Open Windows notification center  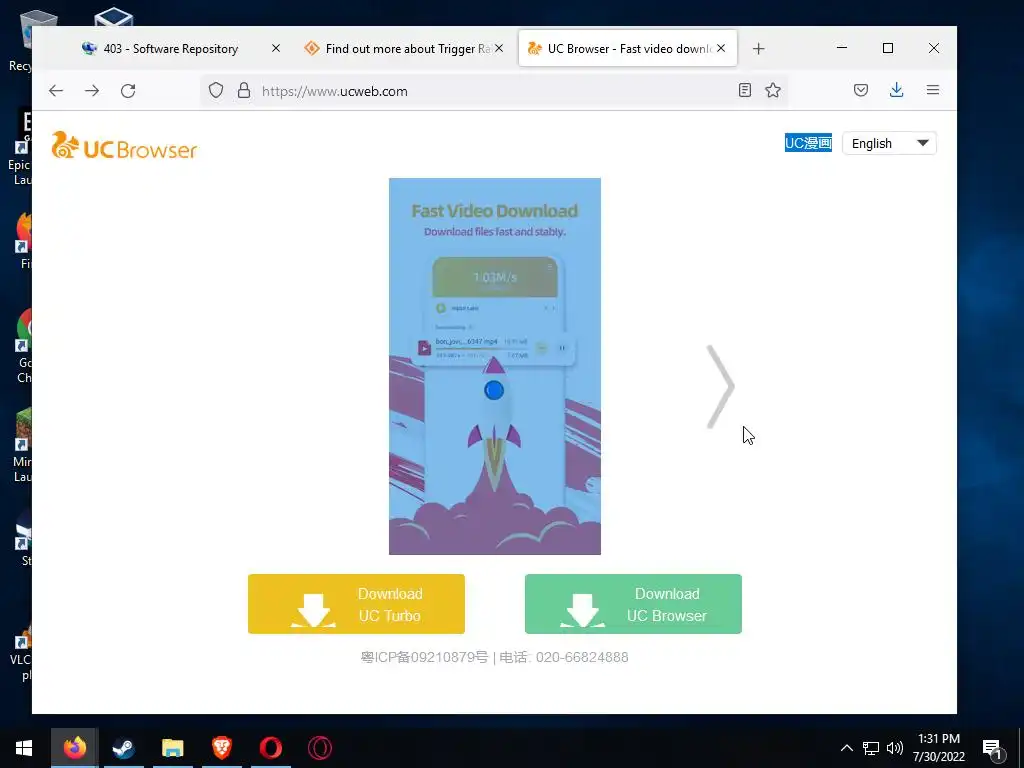pos(993,749)
